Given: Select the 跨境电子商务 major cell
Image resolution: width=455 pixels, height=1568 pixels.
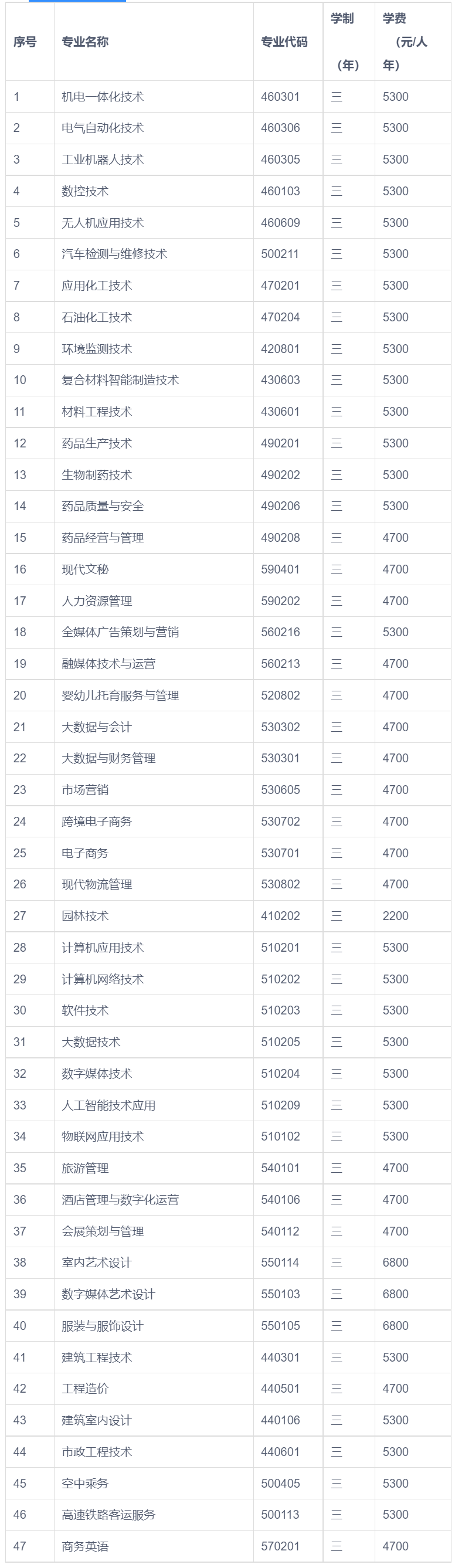Looking at the screenshot, I should click(97, 821).
